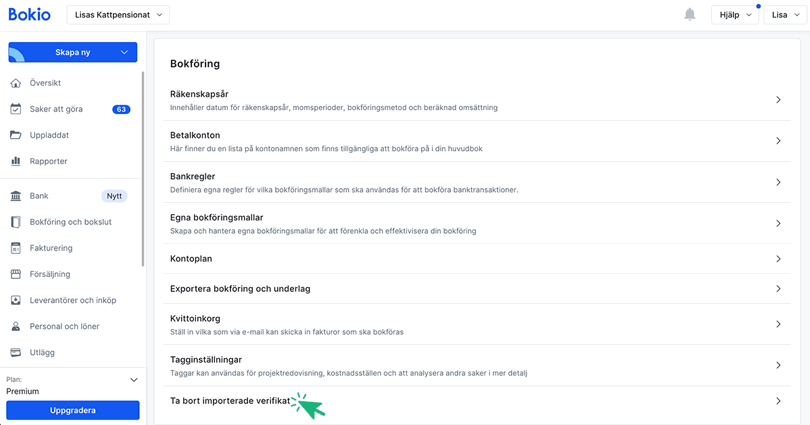Click the Leverantörer och inköp icon
The image size is (810, 425).
coord(15,300)
